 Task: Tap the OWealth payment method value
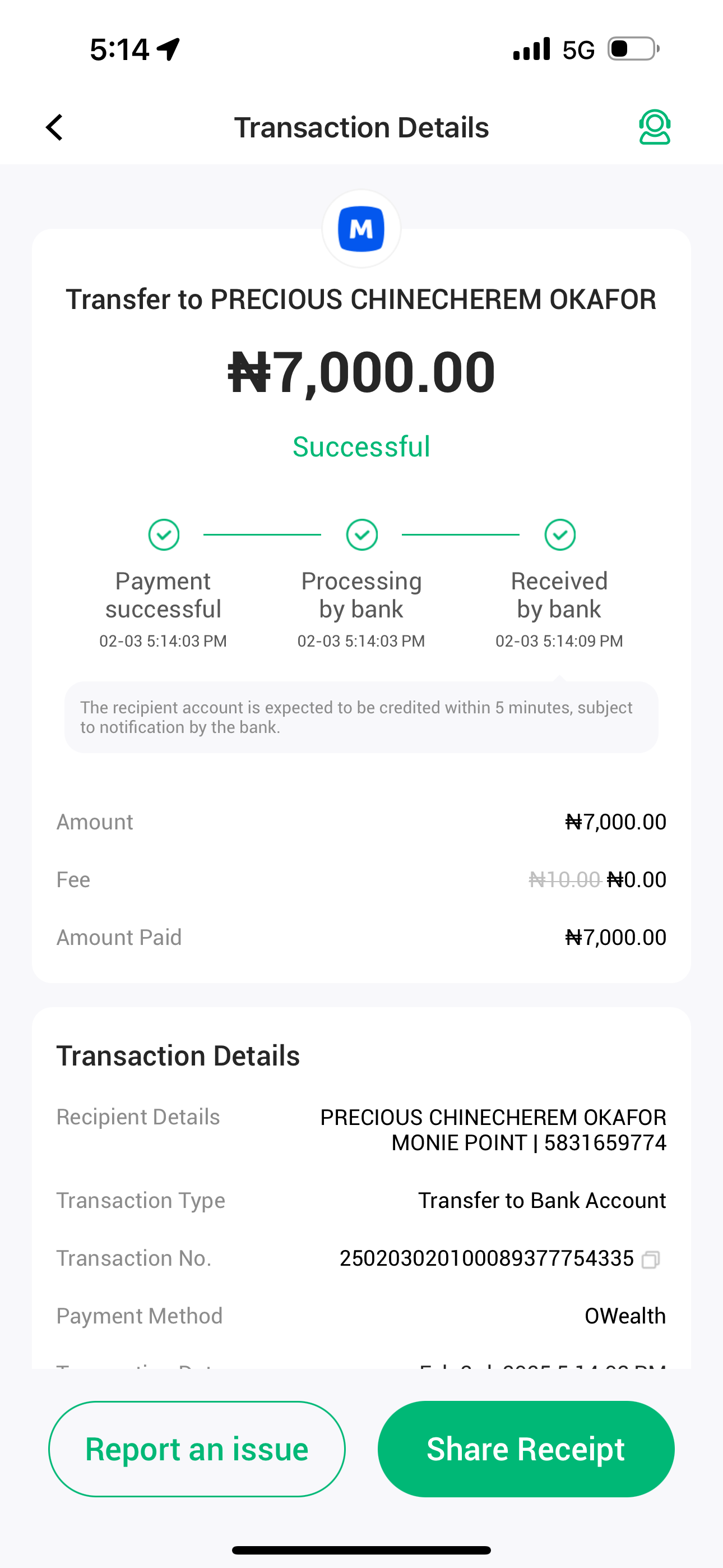tap(625, 1316)
